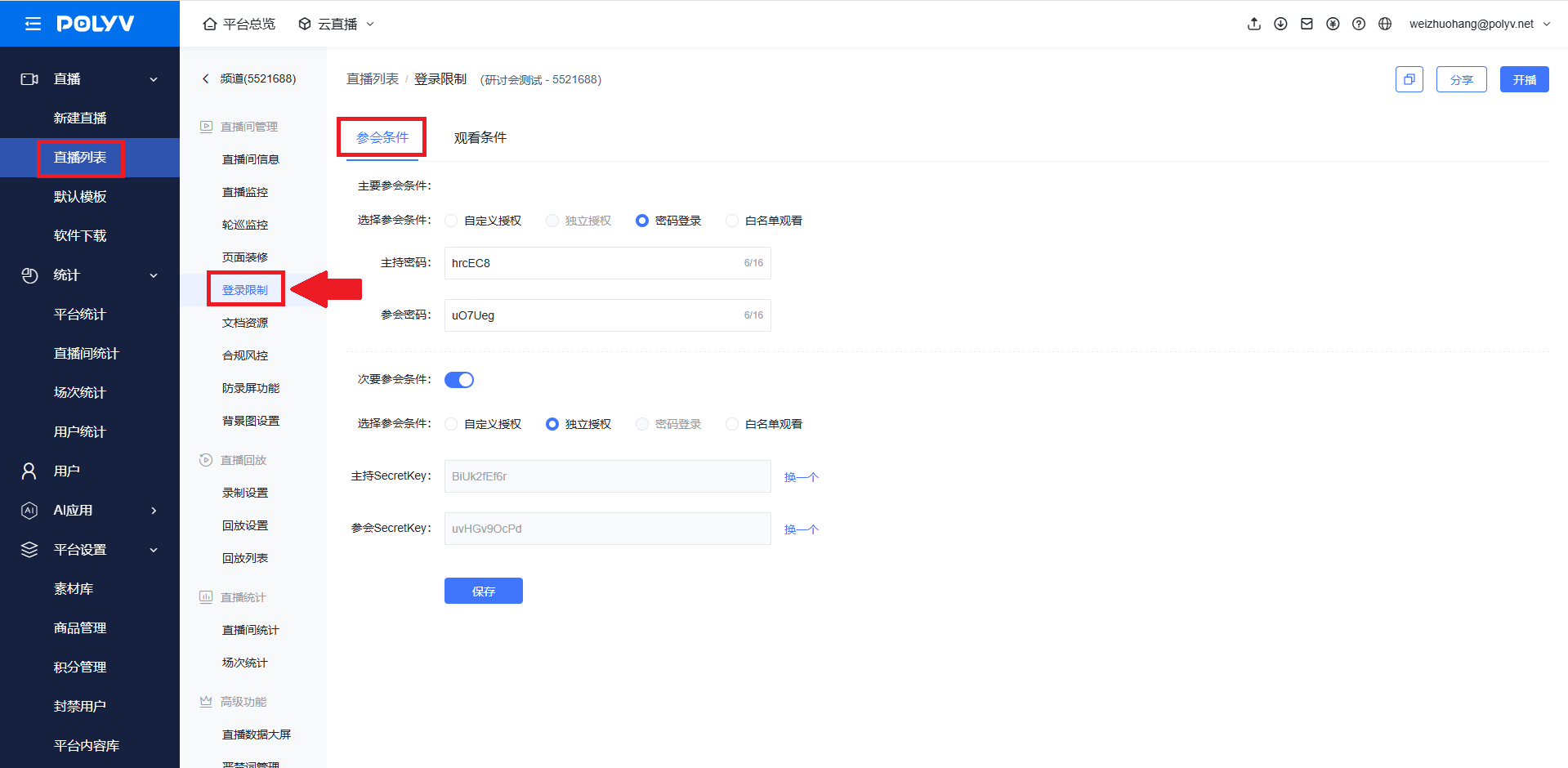Click the yen billing icon

[x=1333, y=24]
